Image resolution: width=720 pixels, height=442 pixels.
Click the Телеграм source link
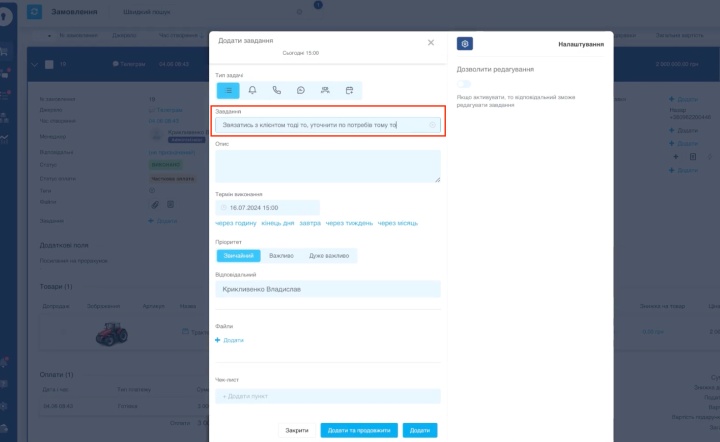click(x=166, y=110)
